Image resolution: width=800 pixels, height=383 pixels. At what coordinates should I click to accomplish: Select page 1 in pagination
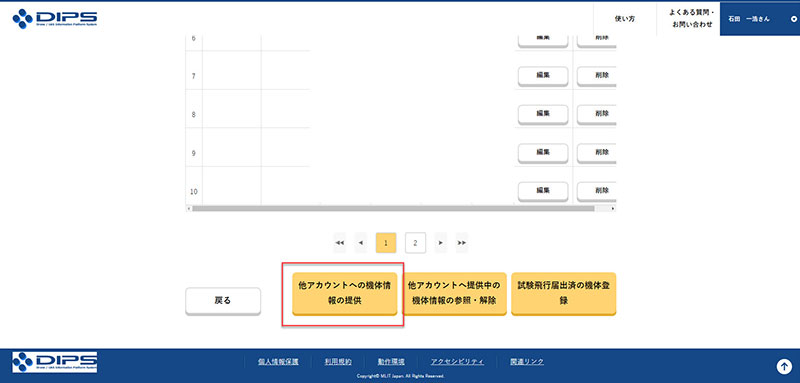coord(386,243)
